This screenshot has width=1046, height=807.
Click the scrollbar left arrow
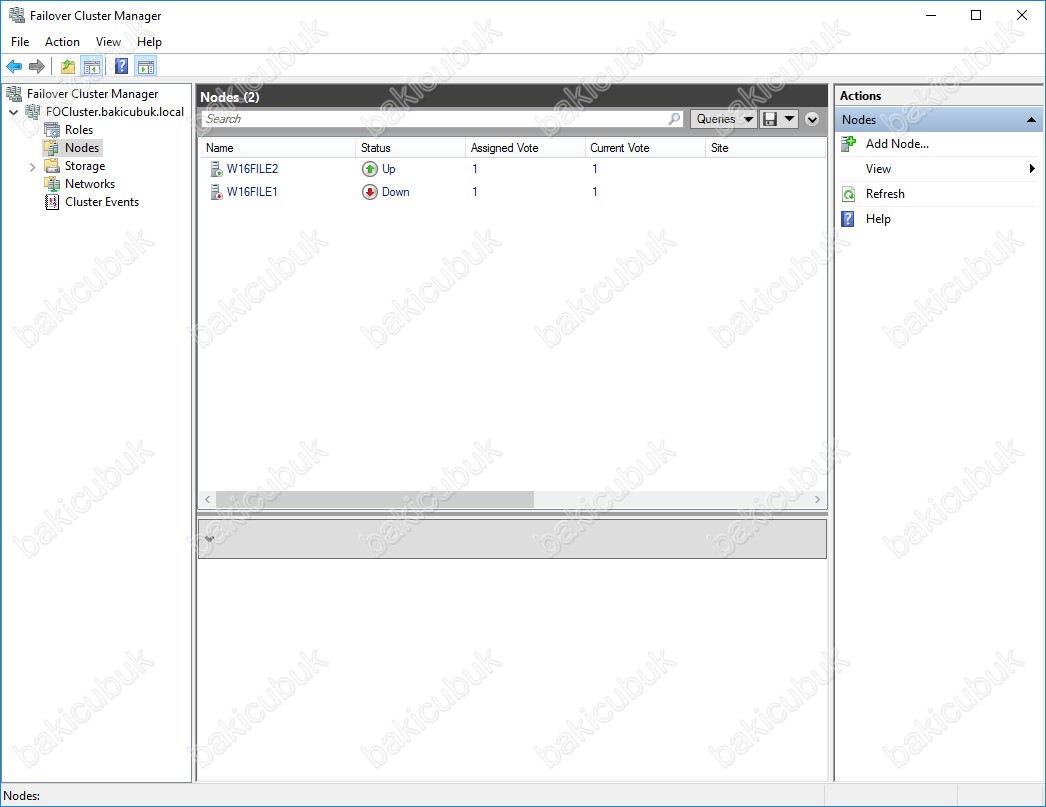[207, 500]
